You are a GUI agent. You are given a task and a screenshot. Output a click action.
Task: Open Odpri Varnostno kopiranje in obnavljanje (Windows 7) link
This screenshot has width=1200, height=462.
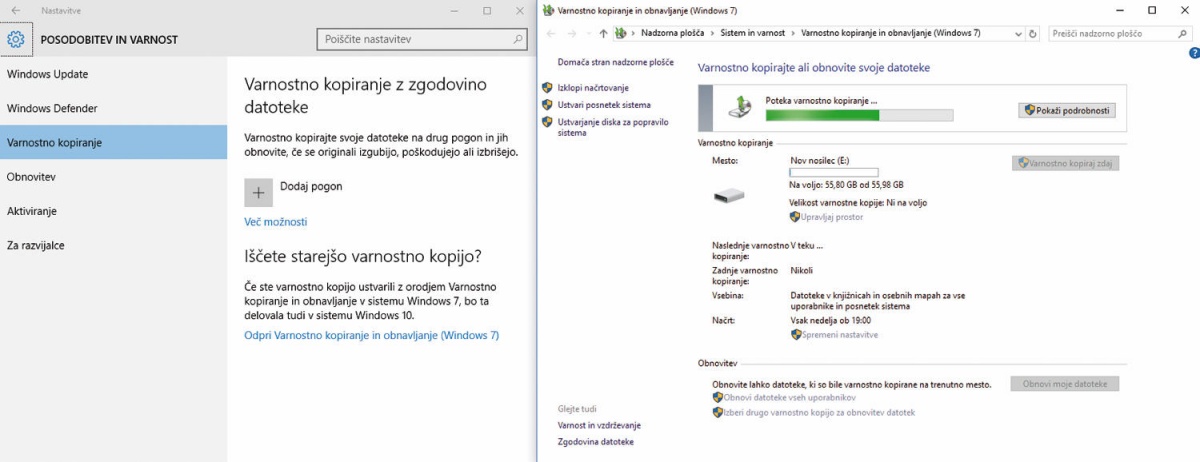coord(372,336)
